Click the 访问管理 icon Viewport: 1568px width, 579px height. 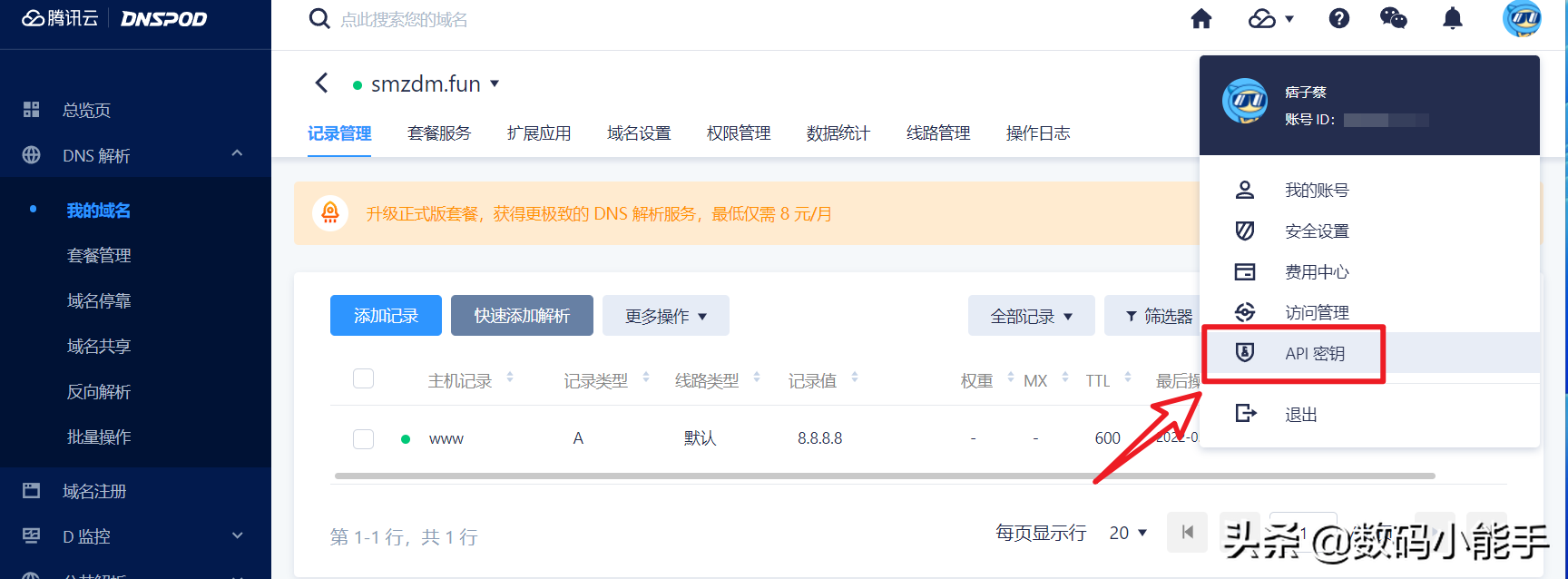pos(1245,312)
